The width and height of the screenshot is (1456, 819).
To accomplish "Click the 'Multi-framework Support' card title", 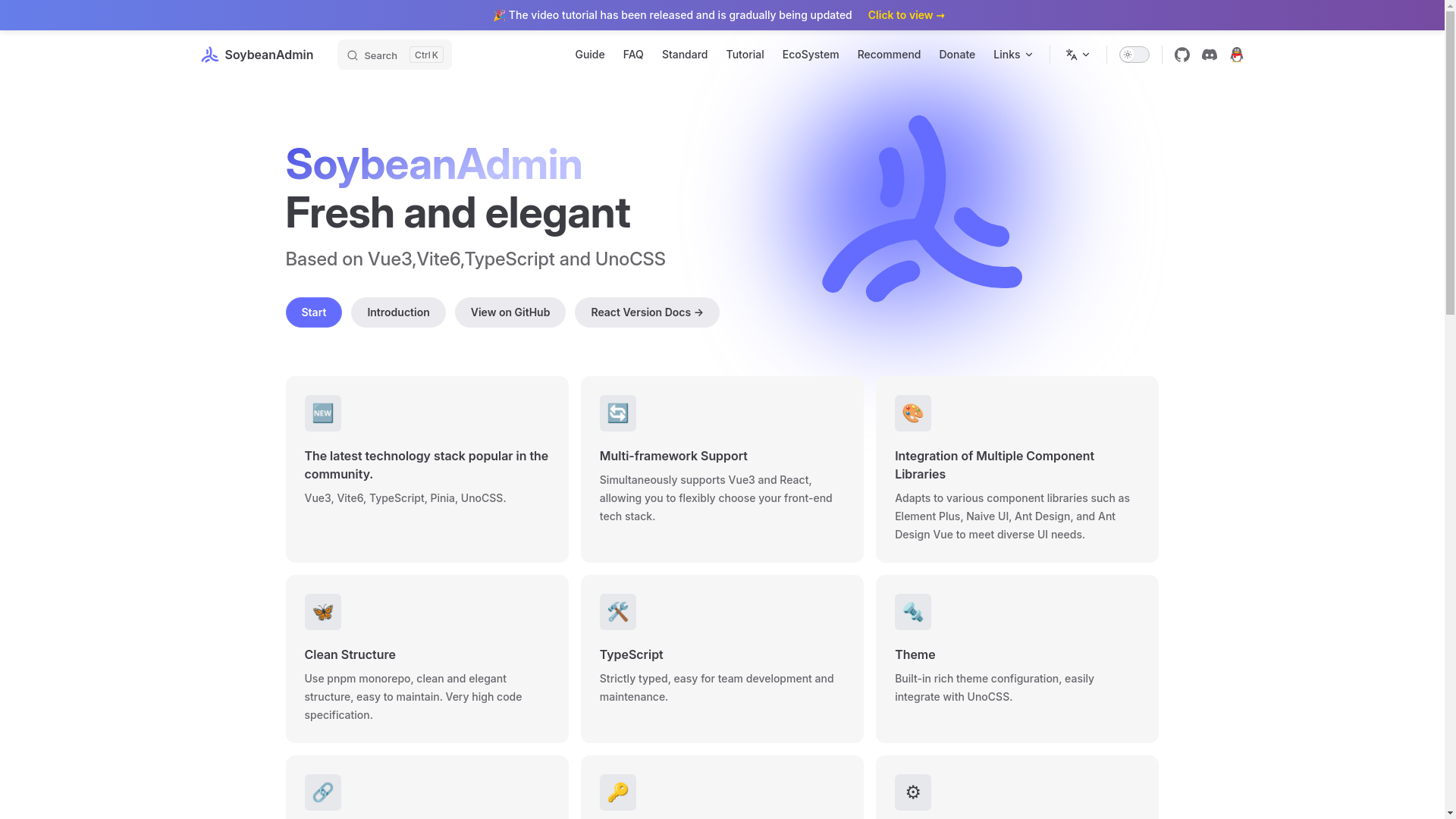I will coord(673,456).
